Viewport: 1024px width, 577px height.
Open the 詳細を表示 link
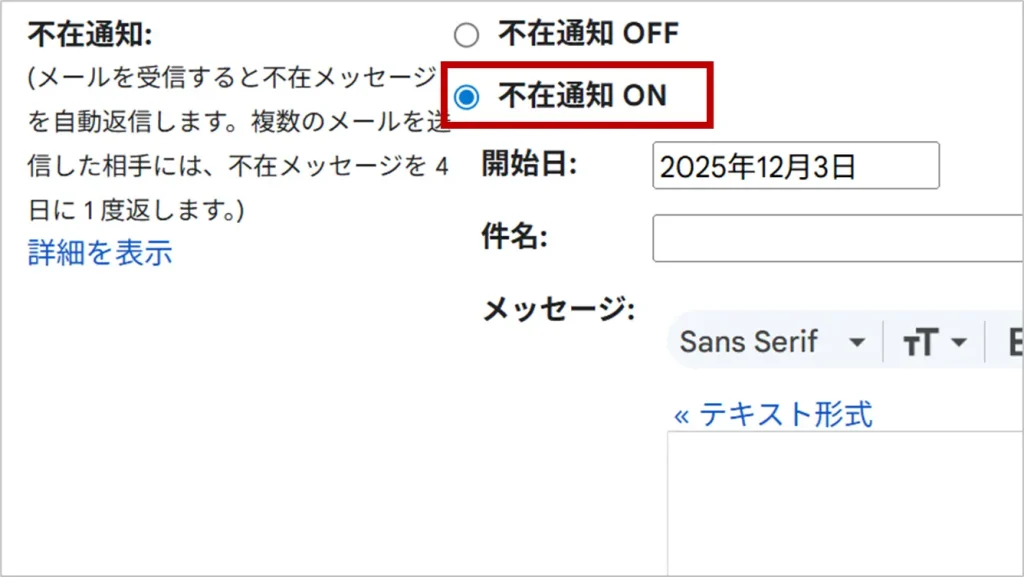pyautogui.click(x=100, y=252)
